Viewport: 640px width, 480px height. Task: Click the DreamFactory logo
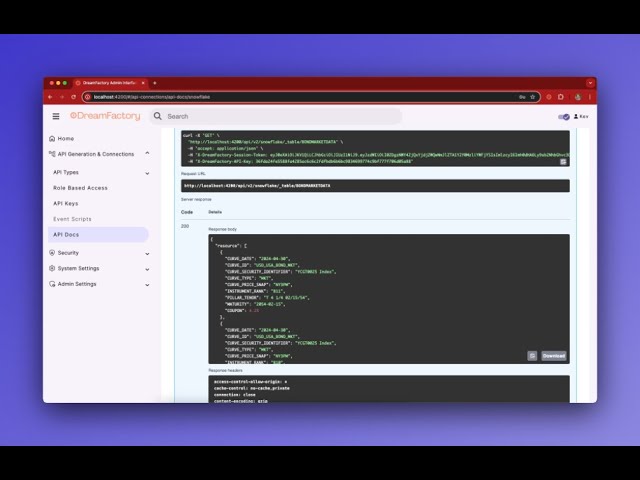pos(105,116)
